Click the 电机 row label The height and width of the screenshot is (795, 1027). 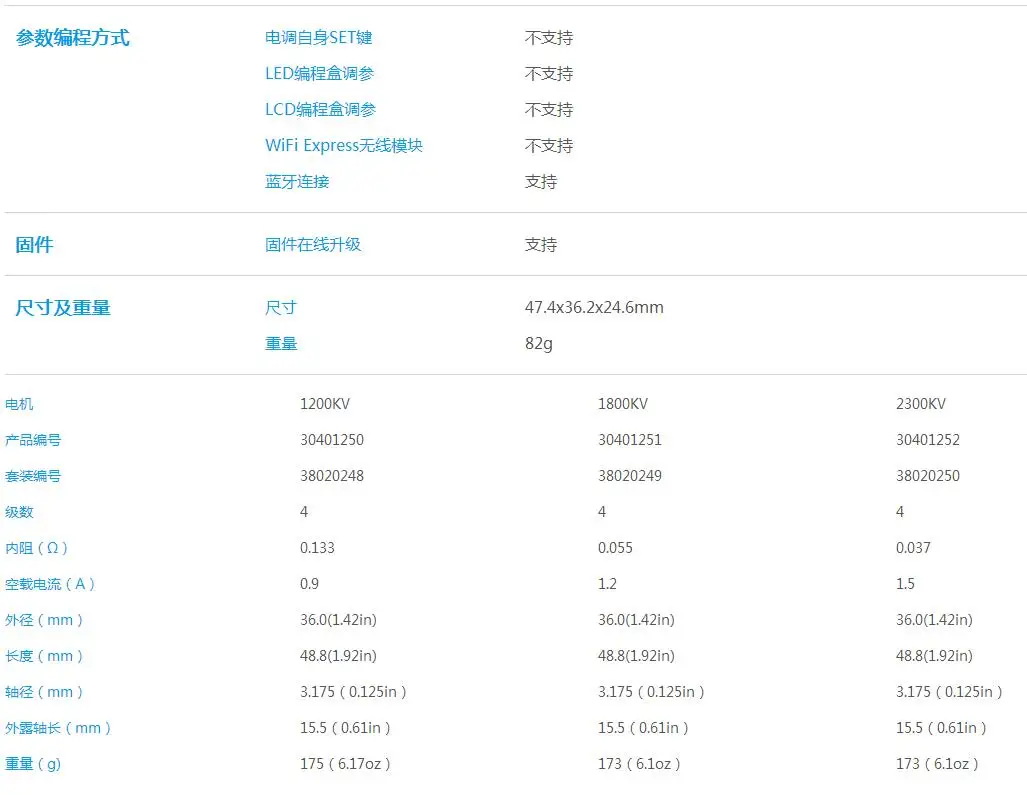pyautogui.click(x=19, y=404)
